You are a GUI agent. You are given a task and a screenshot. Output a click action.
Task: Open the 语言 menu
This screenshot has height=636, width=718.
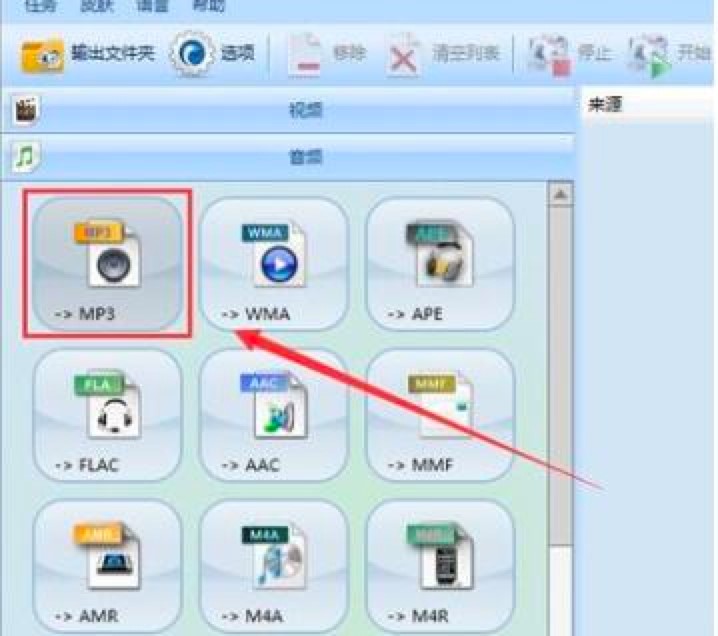pyautogui.click(x=153, y=6)
